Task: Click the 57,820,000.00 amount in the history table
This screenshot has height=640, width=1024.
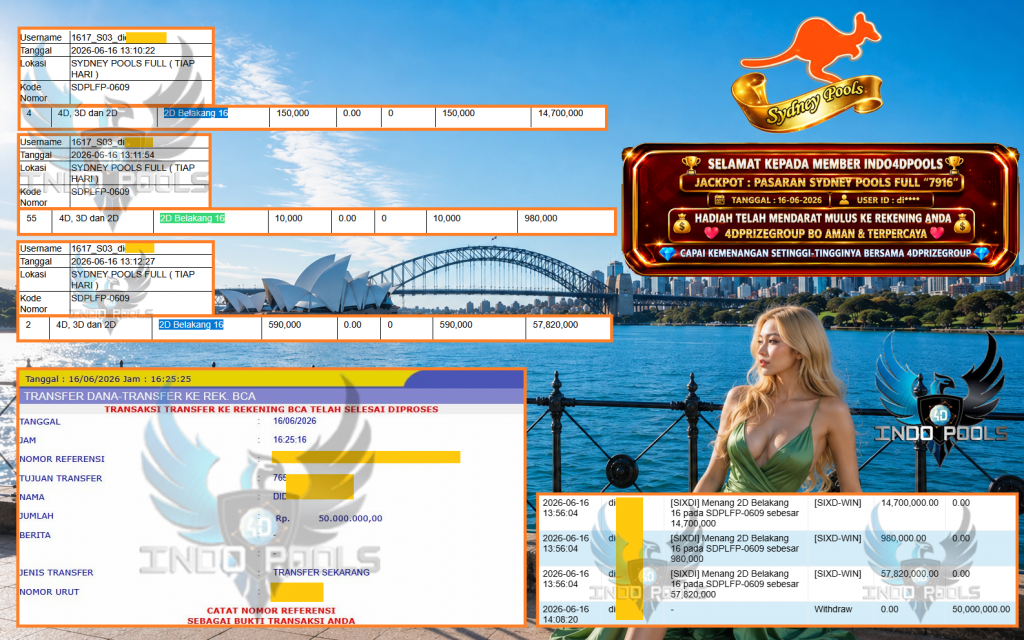Action: point(910,573)
